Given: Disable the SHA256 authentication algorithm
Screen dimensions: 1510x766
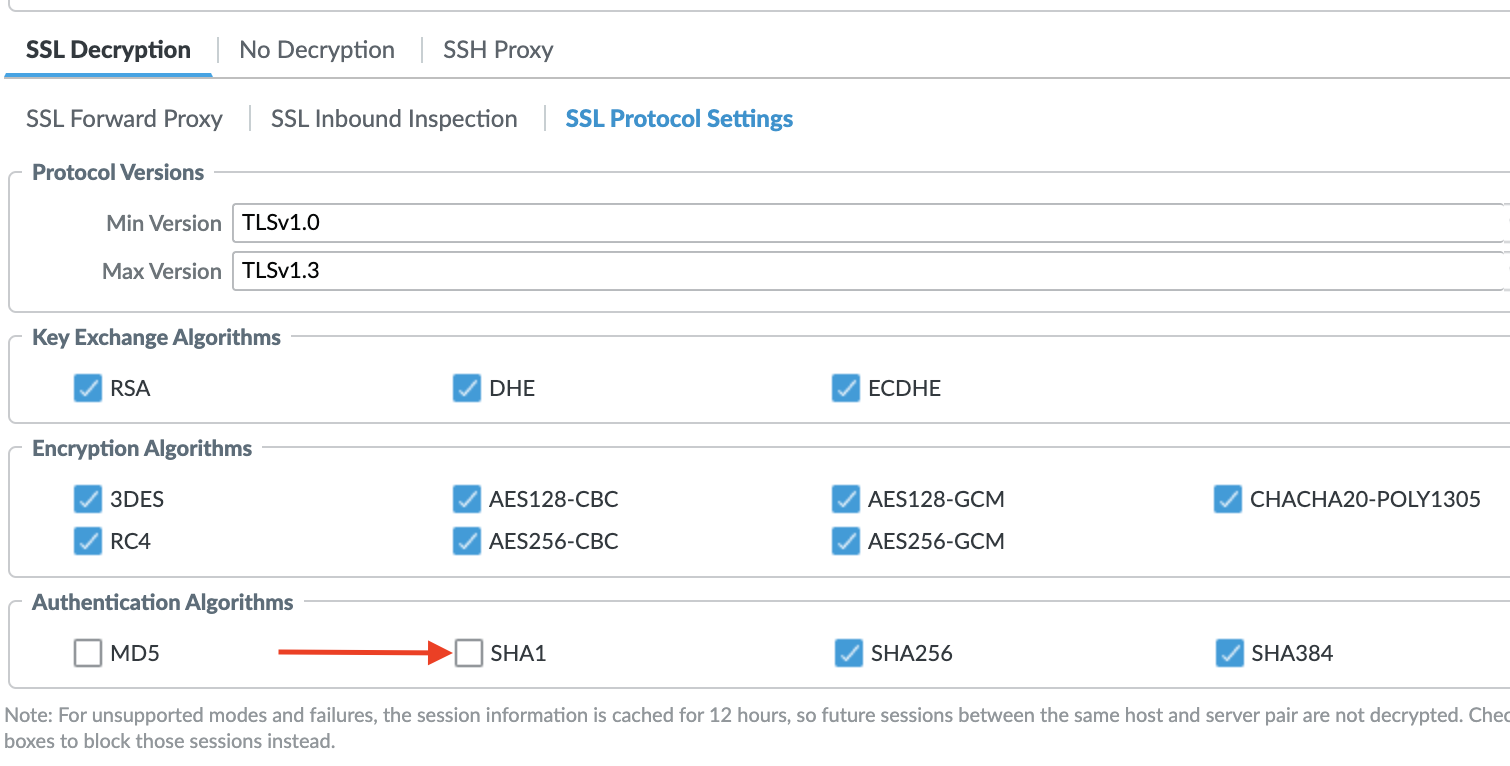Looking at the screenshot, I should (x=847, y=653).
